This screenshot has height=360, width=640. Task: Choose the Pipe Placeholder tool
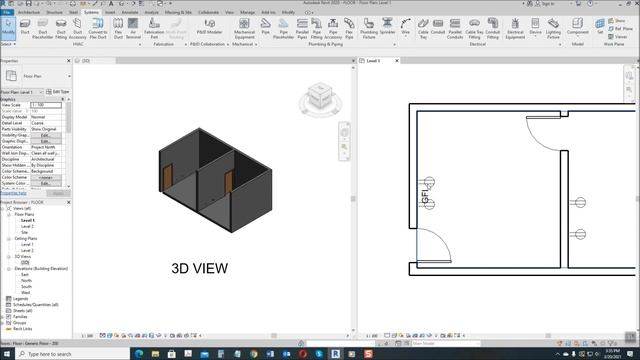pos(283,28)
